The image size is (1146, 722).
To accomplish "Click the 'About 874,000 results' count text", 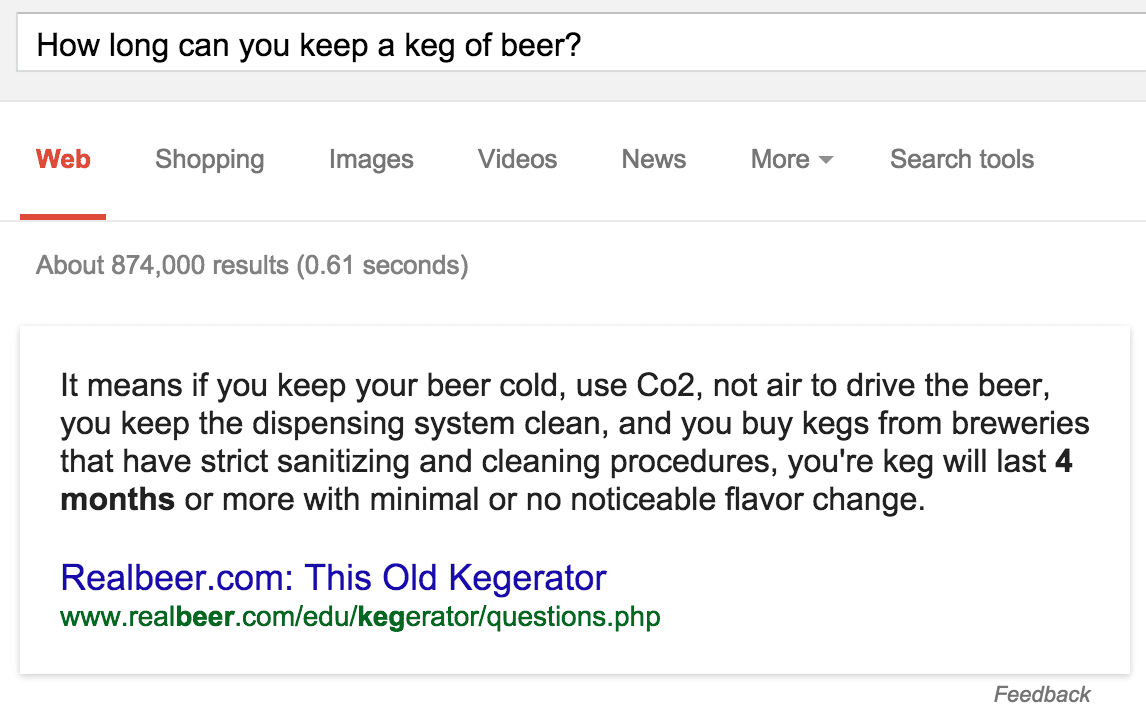I will (164, 265).
